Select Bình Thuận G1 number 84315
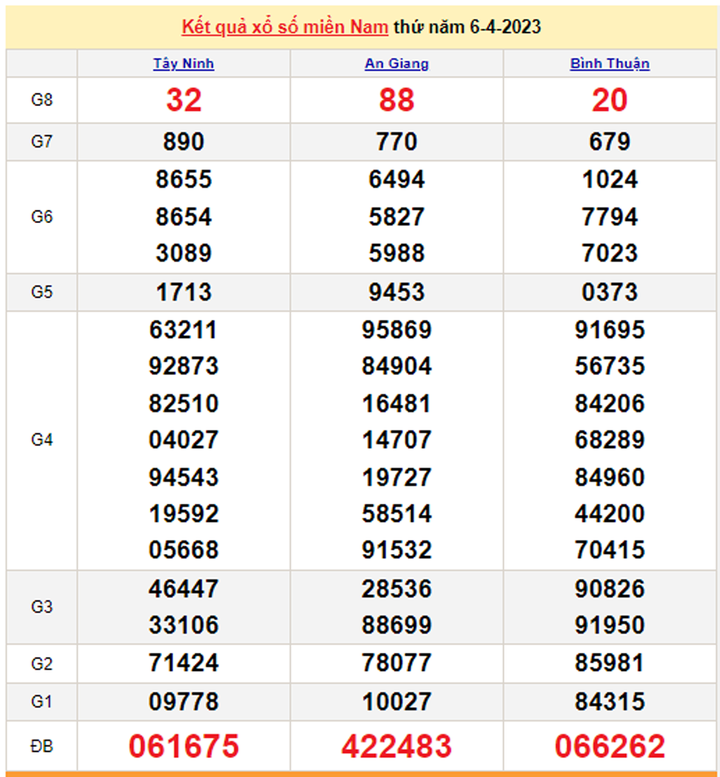This screenshot has height=777, width=720. tap(609, 701)
